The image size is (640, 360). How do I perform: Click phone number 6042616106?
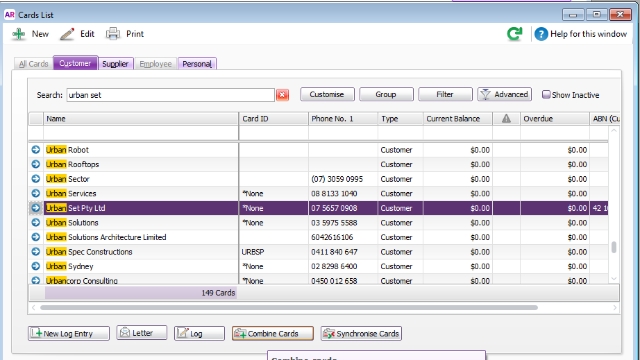(332, 237)
